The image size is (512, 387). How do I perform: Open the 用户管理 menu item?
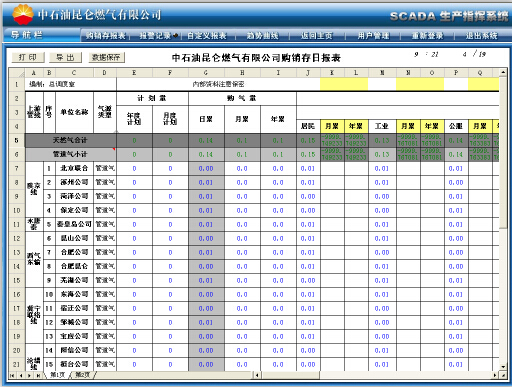point(373,35)
